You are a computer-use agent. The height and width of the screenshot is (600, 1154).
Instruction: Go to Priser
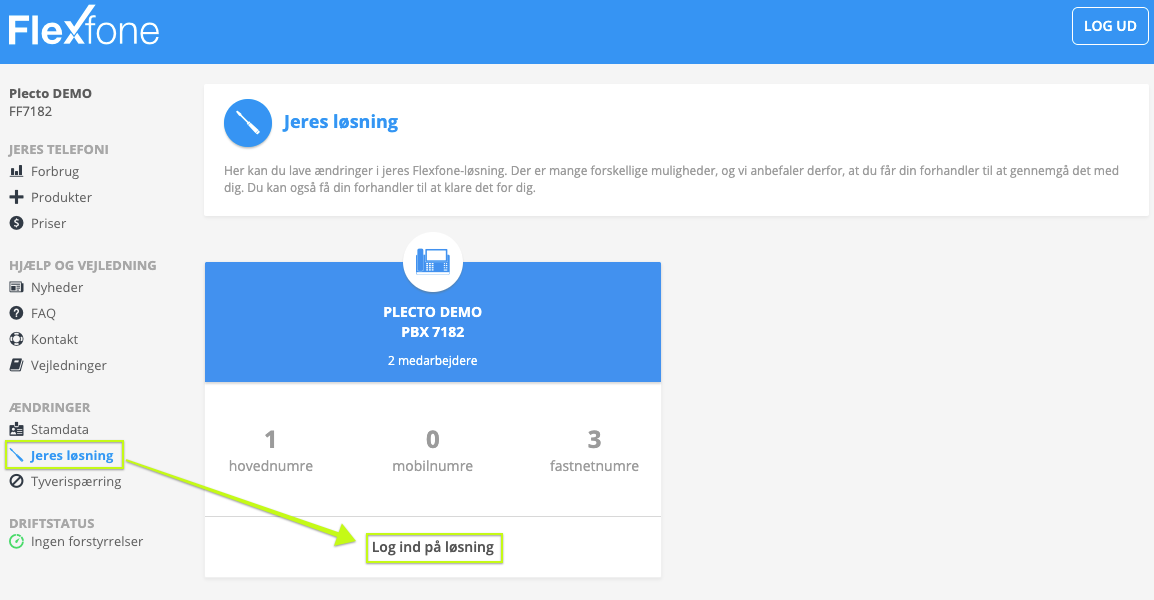49,223
